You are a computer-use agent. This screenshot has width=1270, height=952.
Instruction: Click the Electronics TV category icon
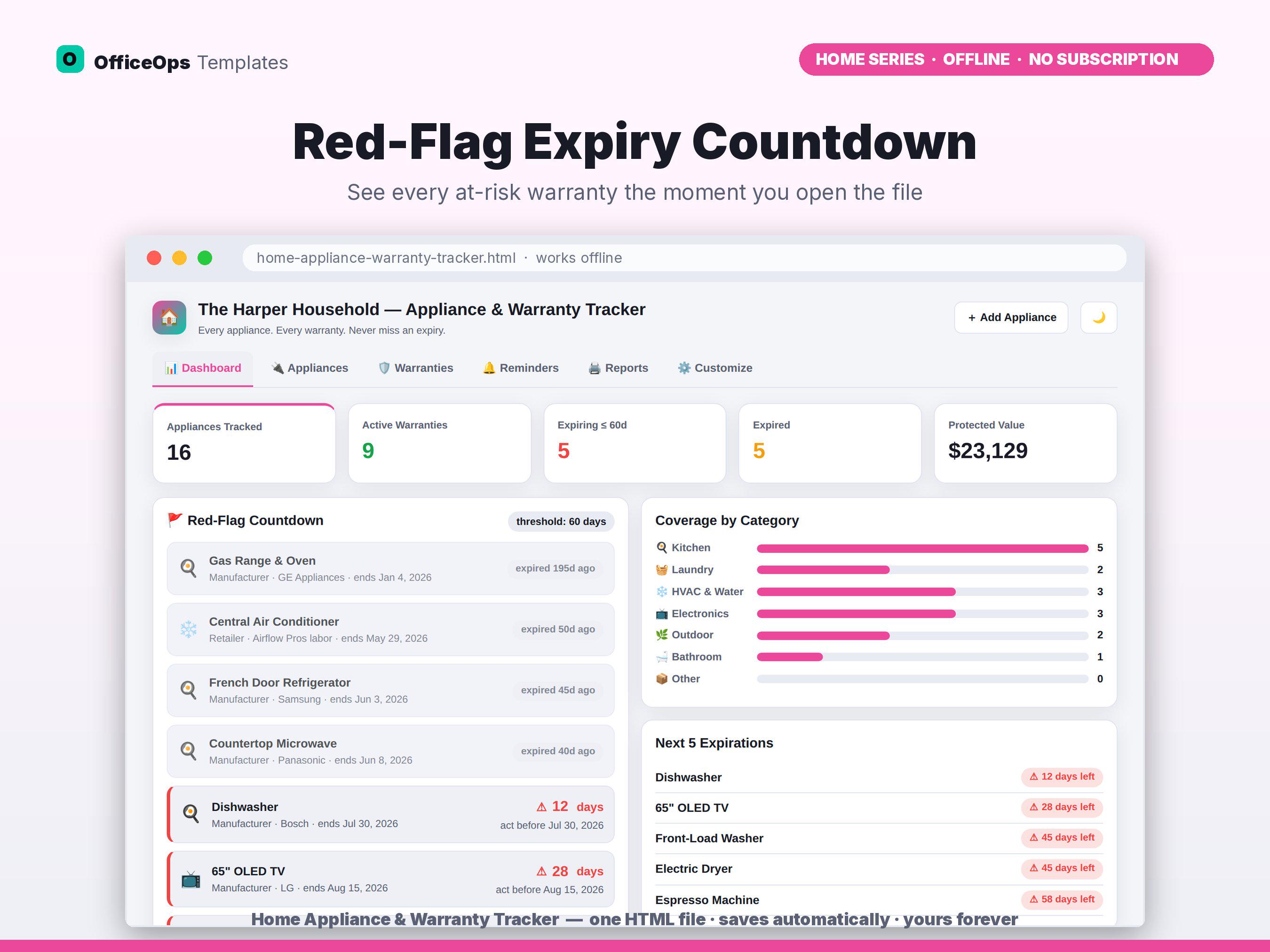(661, 614)
